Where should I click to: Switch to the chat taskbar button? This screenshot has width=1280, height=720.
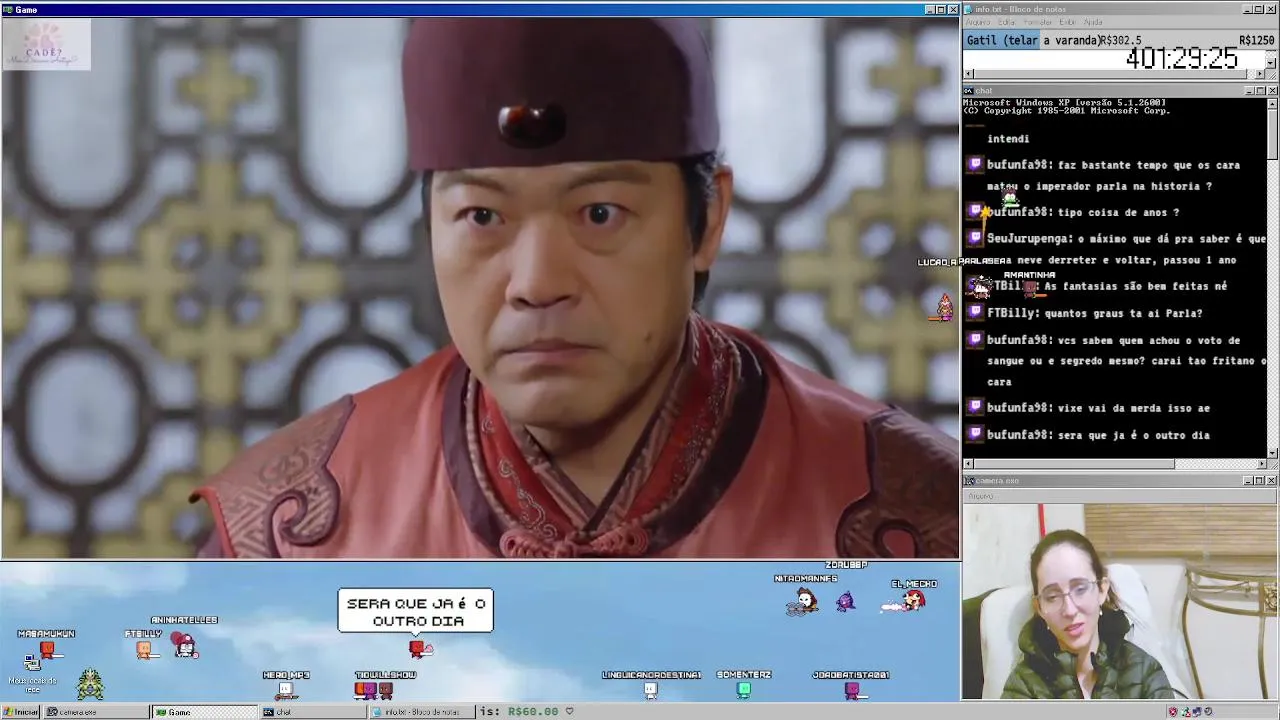pyautogui.click(x=312, y=712)
